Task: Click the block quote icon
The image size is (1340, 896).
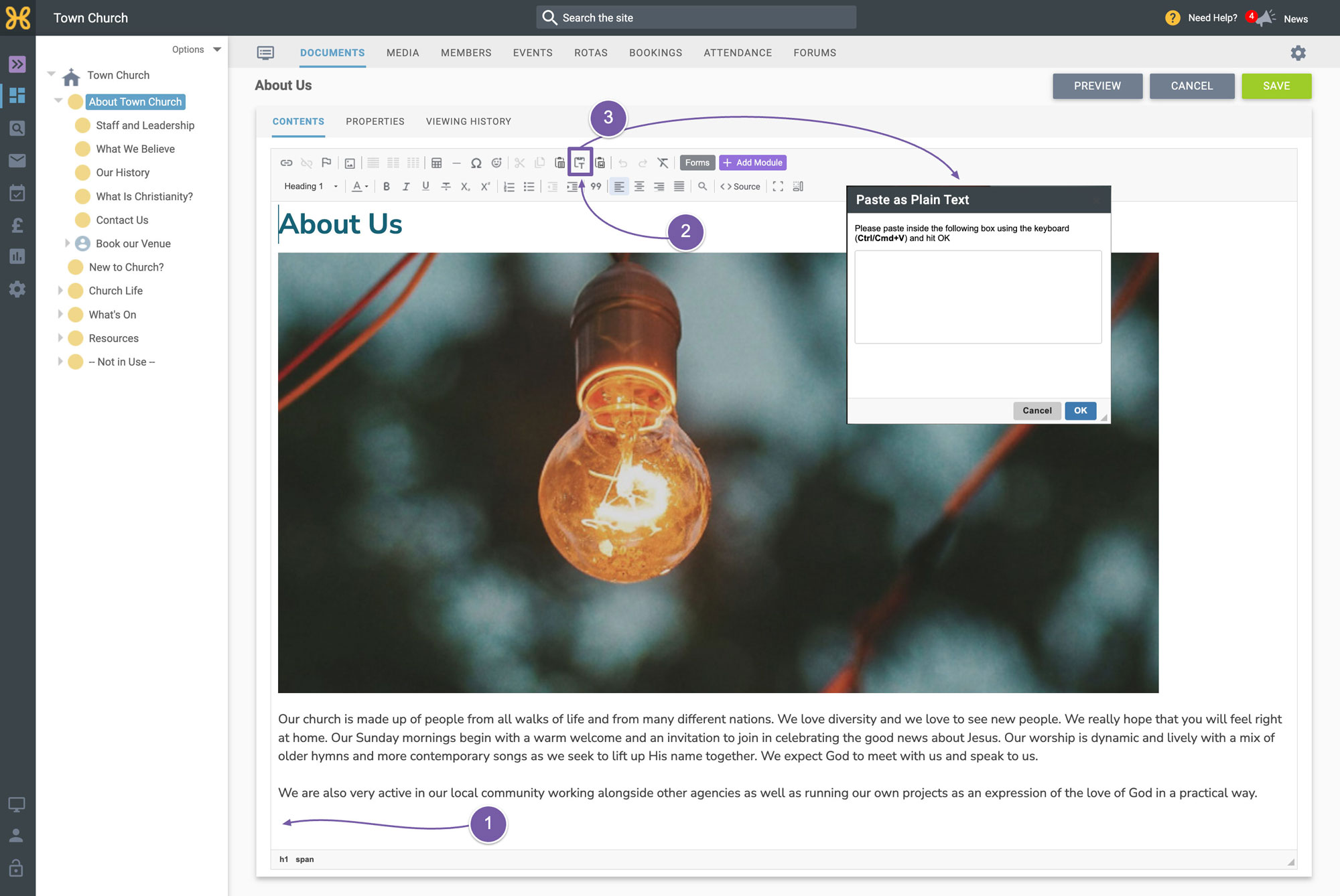Action: (x=596, y=187)
